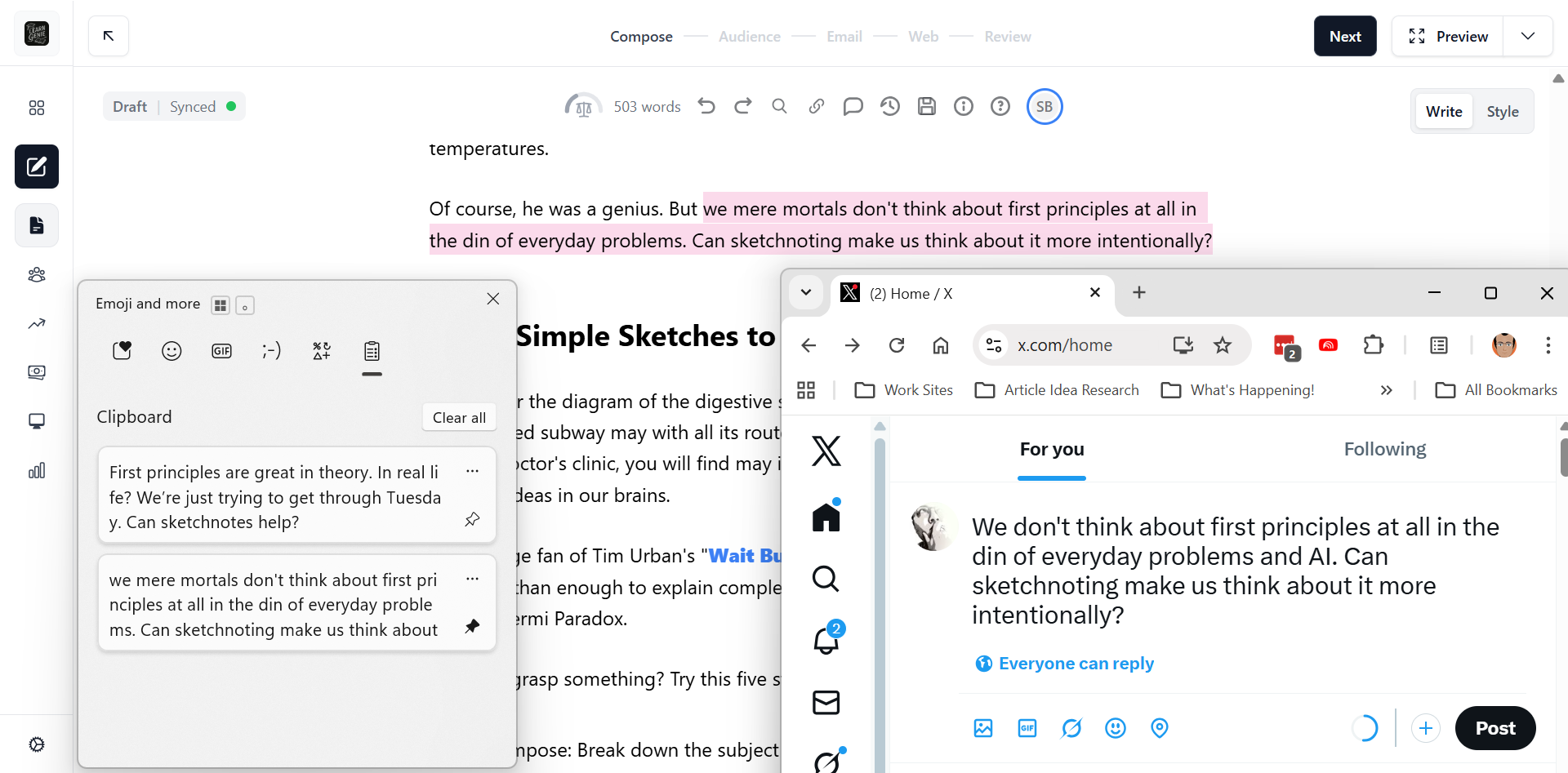Open the GIF tab in emoji panel

pos(221,351)
